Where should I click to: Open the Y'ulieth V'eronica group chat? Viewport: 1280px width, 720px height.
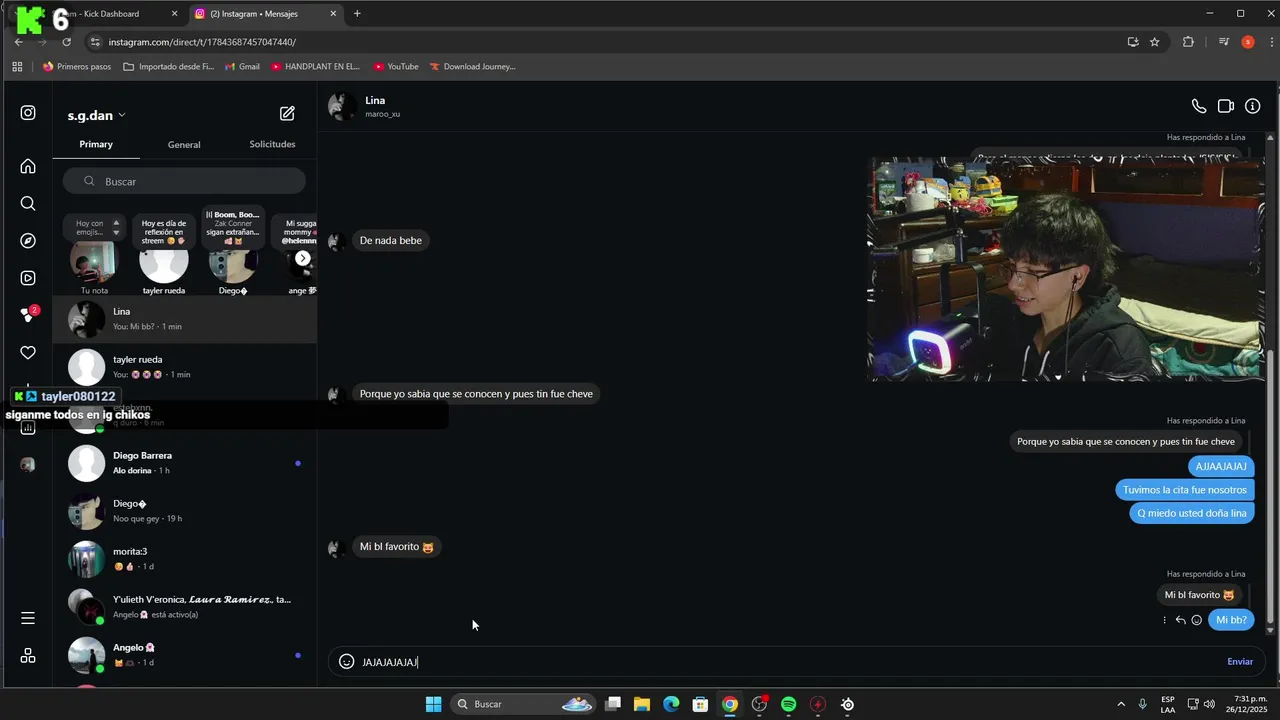point(185,607)
